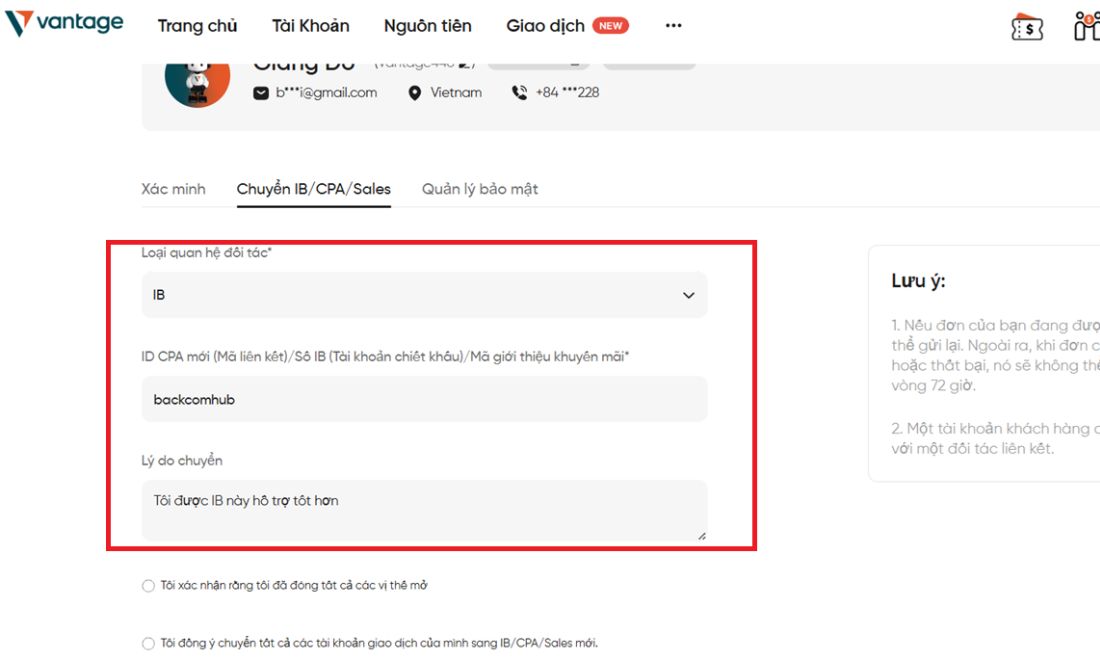Image resolution: width=1100 pixels, height=660 pixels.
Task: Click the phone number icon
Action: pos(519,93)
